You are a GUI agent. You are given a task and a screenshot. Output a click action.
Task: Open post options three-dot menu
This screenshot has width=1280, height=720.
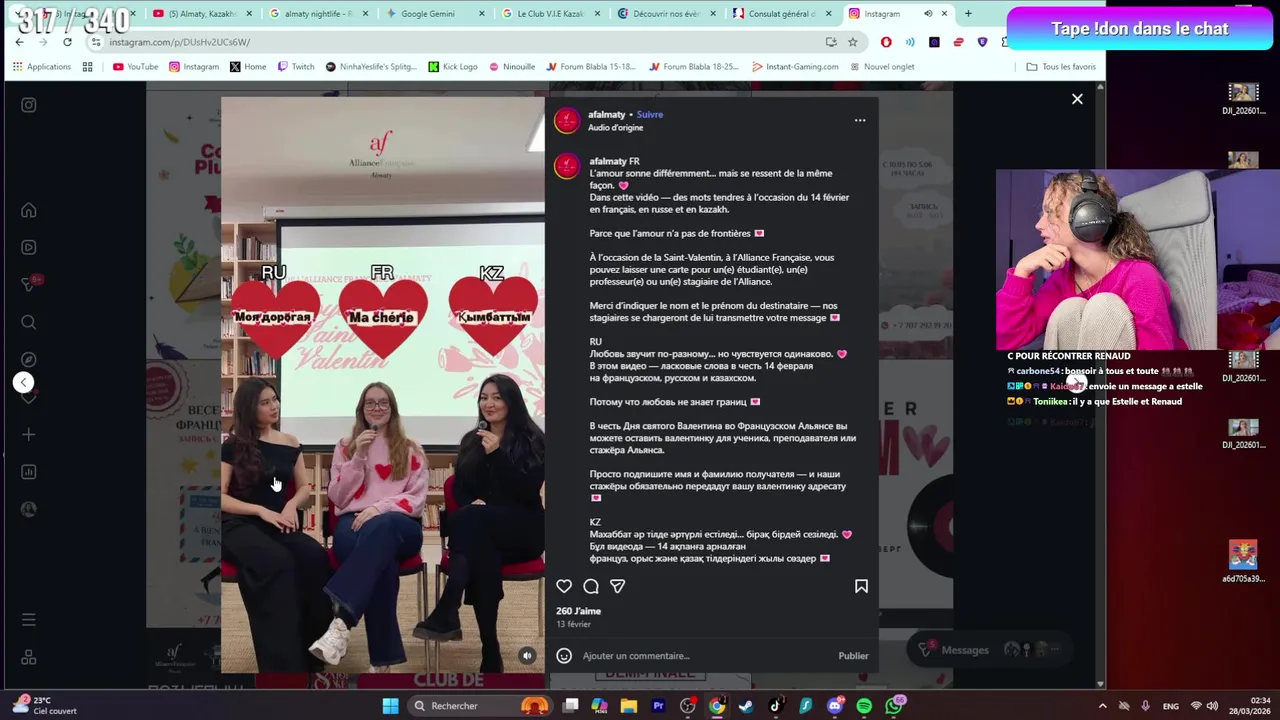point(860,120)
